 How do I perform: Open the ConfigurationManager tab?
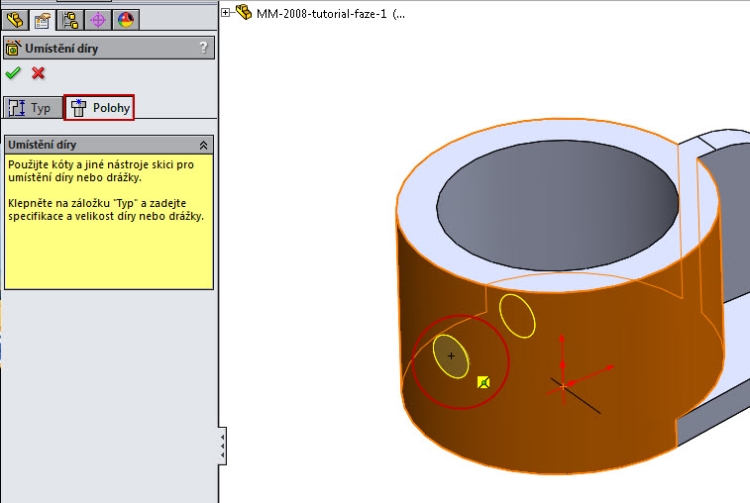tap(70, 20)
